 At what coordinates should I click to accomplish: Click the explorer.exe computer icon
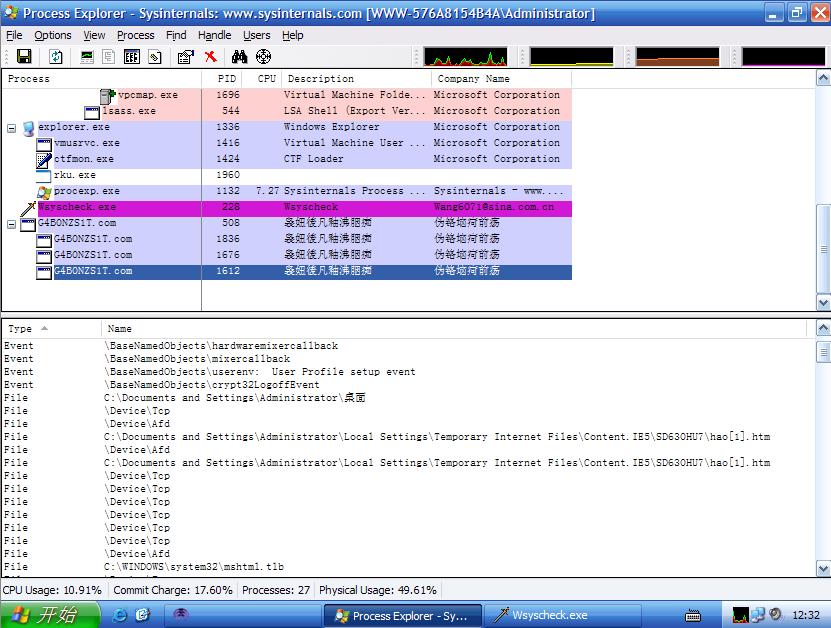click(x=28, y=128)
